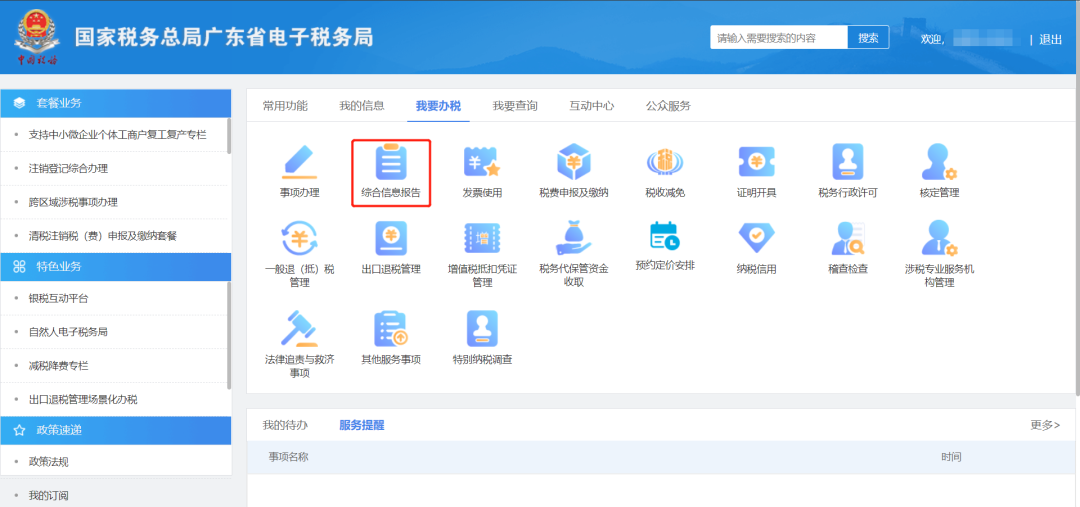Screen dimensions: 1080x507
Task: Open the 综合信息报告 icon
Action: (391, 163)
